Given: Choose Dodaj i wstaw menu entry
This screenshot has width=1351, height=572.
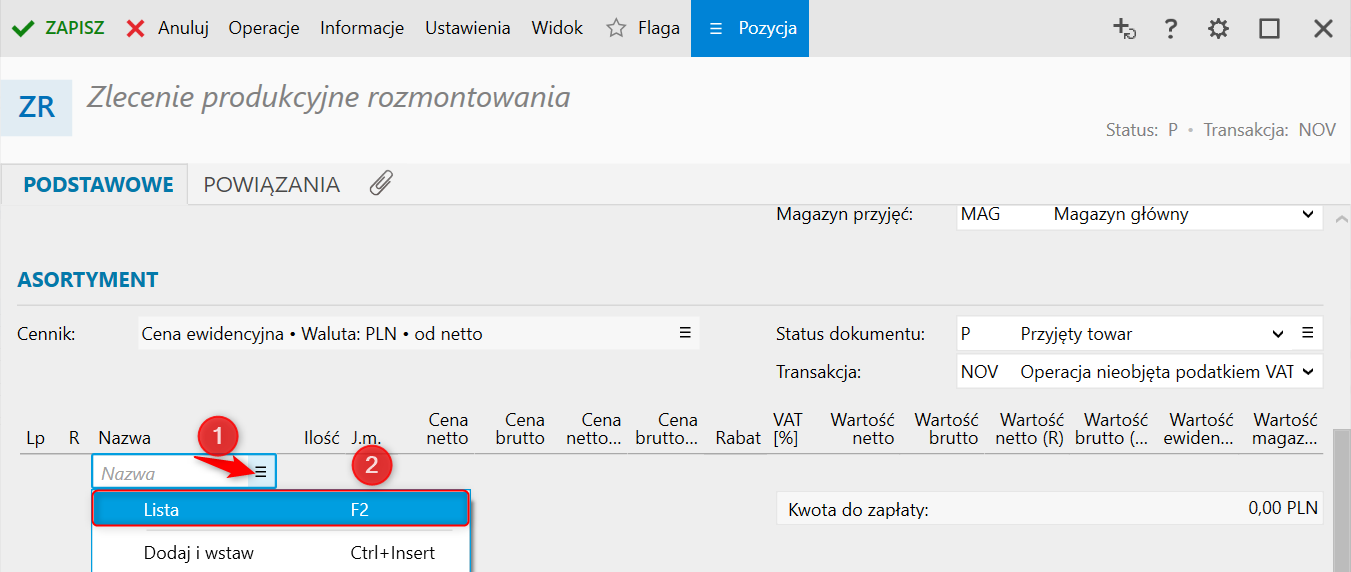Looking at the screenshot, I should click(280, 553).
